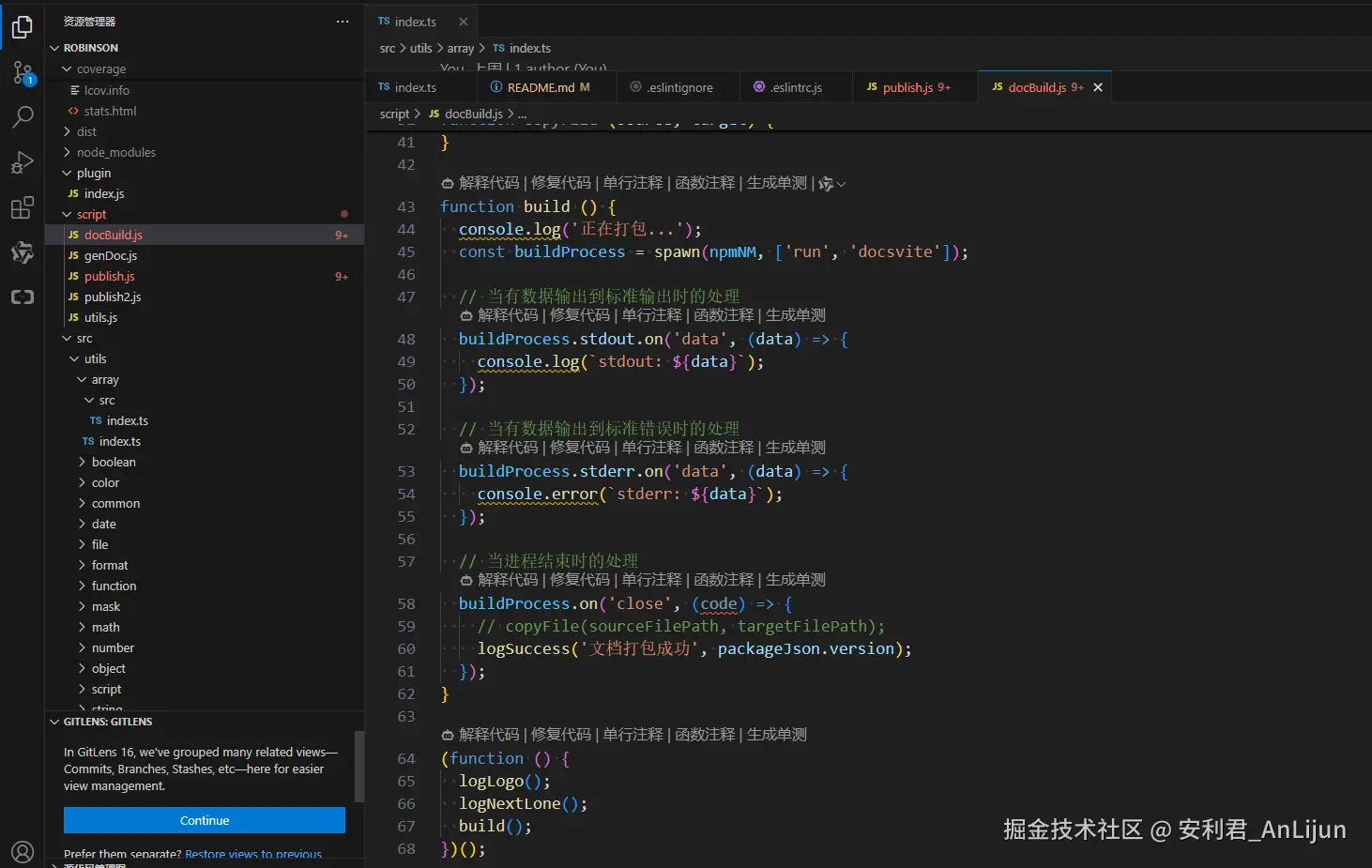The height and width of the screenshot is (868, 1372).
Task: Click the Continue button in GitLens
Action: point(205,820)
